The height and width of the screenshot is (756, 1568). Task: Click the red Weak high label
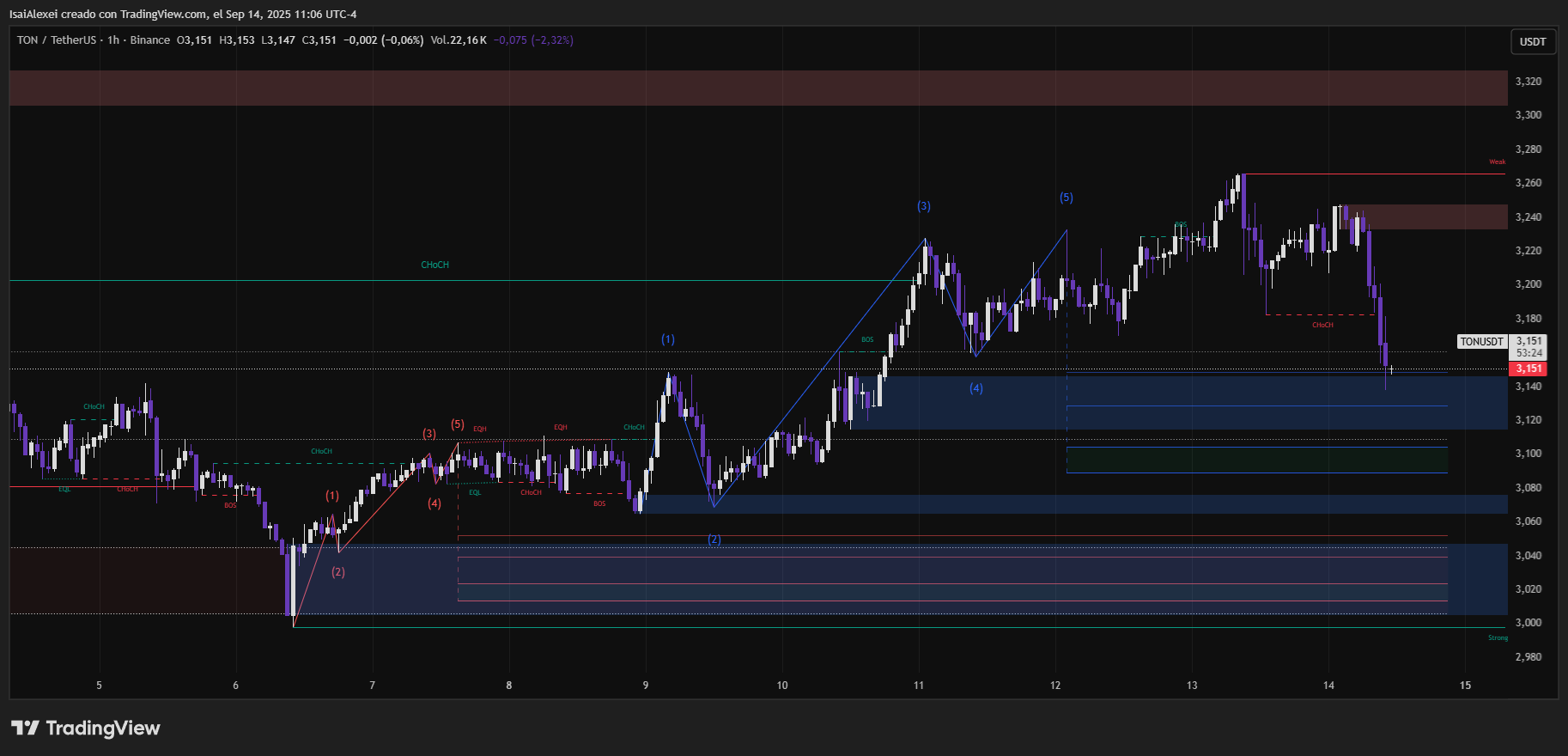click(1497, 162)
